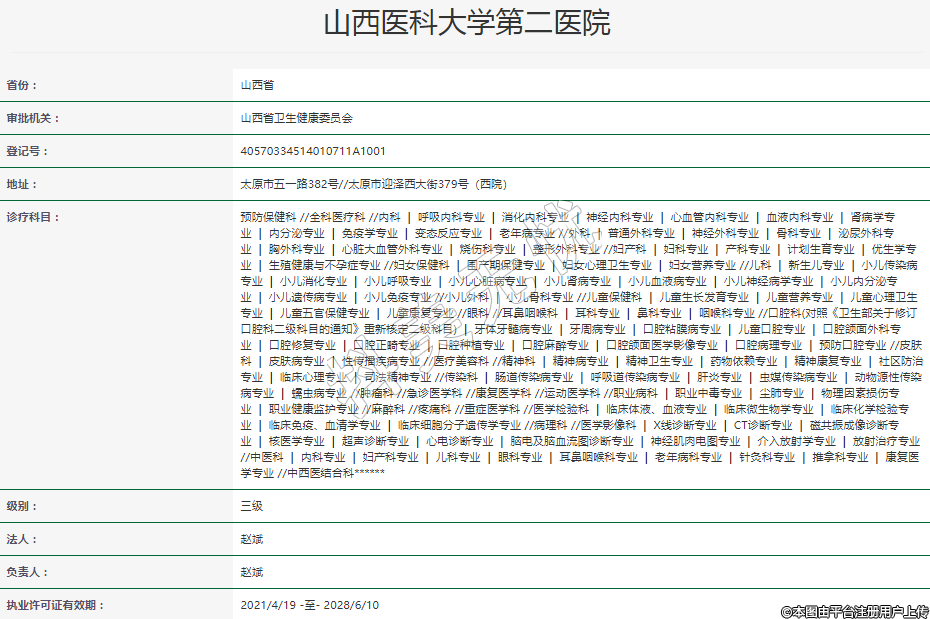This screenshot has width=930, height=619.
Task: Select the 审批机关 row label
Action: point(33,118)
